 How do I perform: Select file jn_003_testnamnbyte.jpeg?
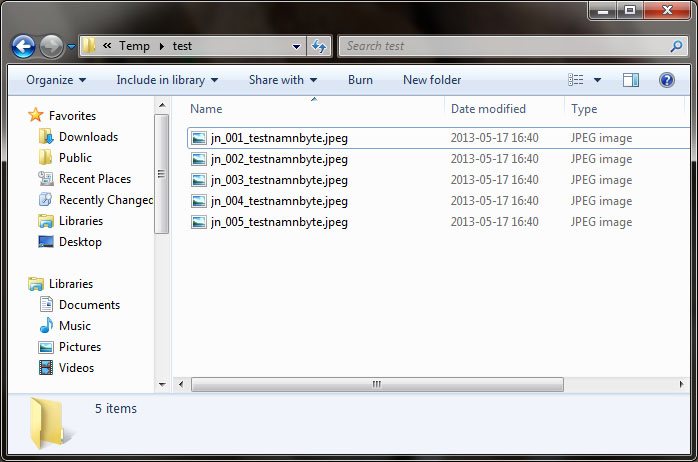pyautogui.click(x=279, y=180)
